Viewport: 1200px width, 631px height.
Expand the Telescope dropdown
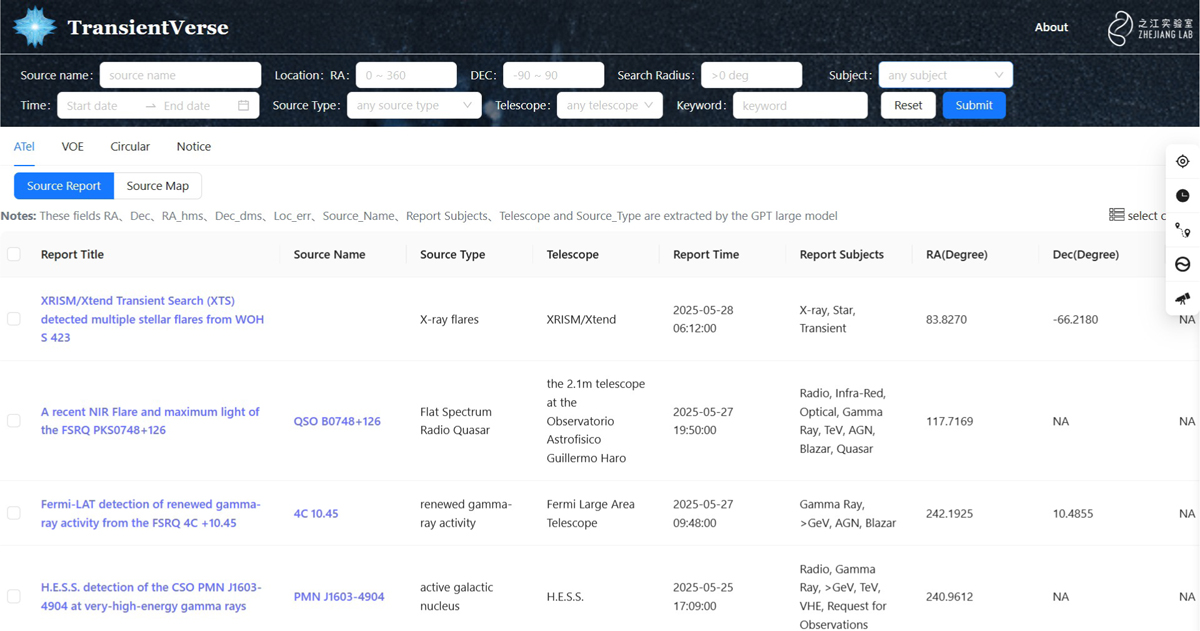[x=609, y=106]
